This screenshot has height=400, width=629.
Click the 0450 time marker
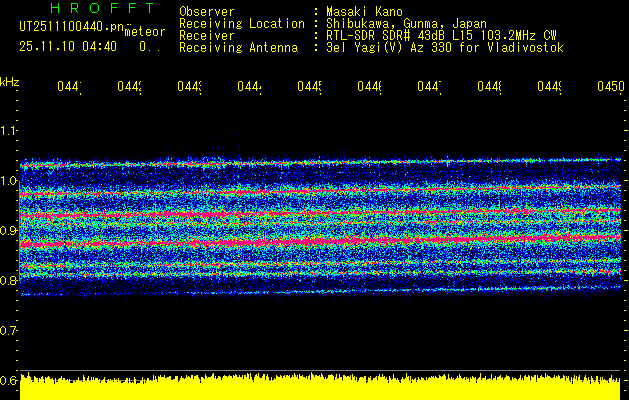coord(608,88)
